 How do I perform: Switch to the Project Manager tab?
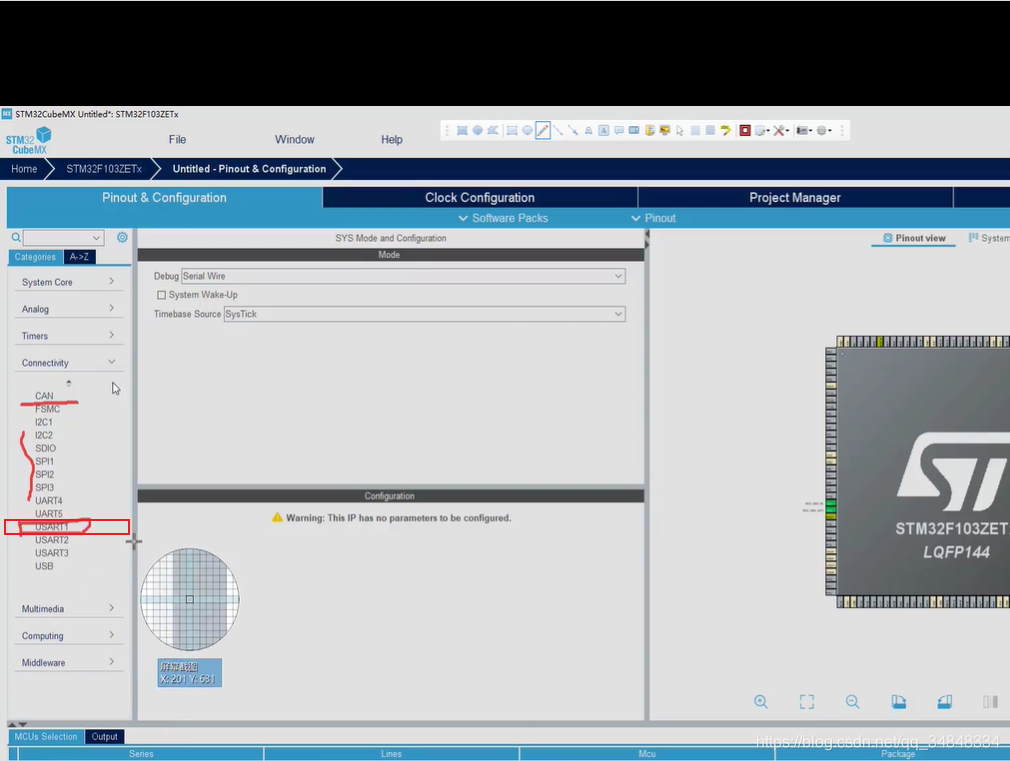pyautogui.click(x=795, y=198)
